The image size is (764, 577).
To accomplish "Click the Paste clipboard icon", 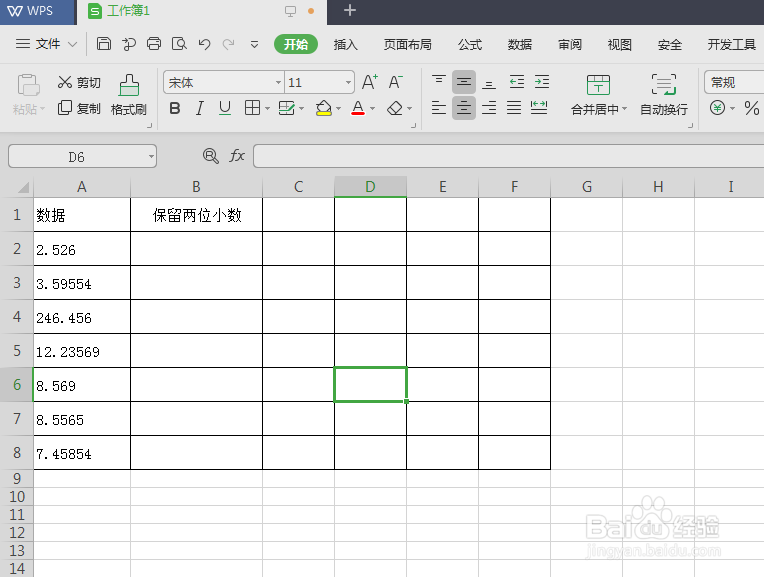I will tap(28, 85).
